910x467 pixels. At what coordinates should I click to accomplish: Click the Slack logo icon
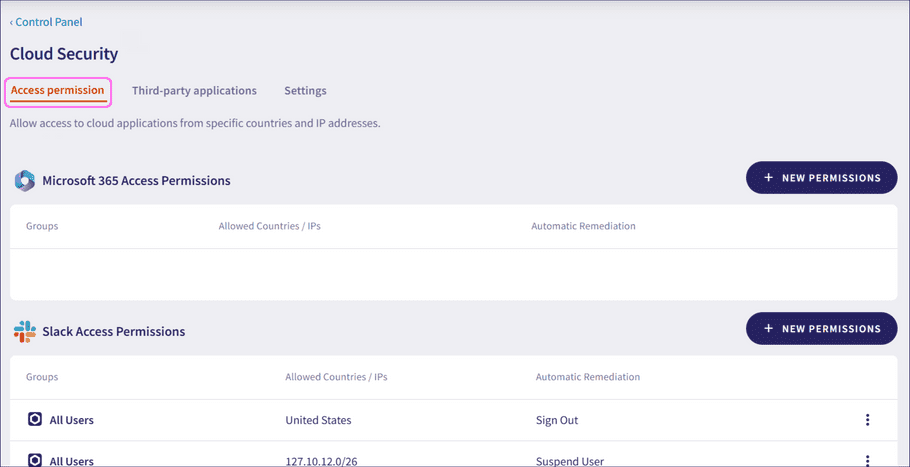point(24,331)
